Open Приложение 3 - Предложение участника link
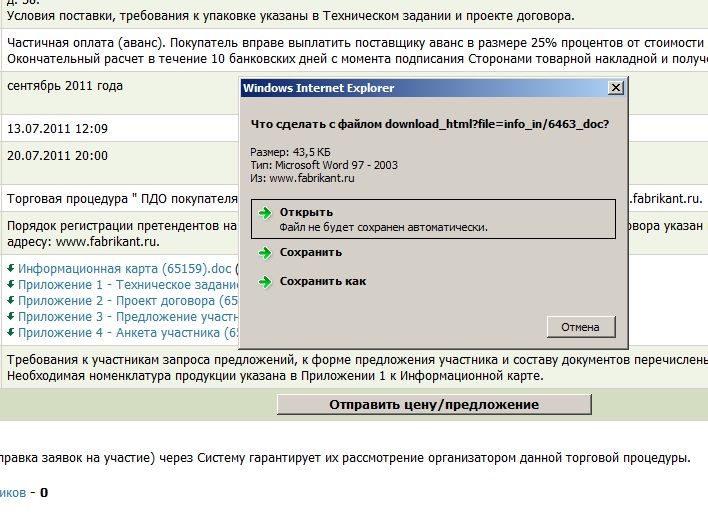The width and height of the screenshot is (708, 518). pyautogui.click(x=128, y=317)
